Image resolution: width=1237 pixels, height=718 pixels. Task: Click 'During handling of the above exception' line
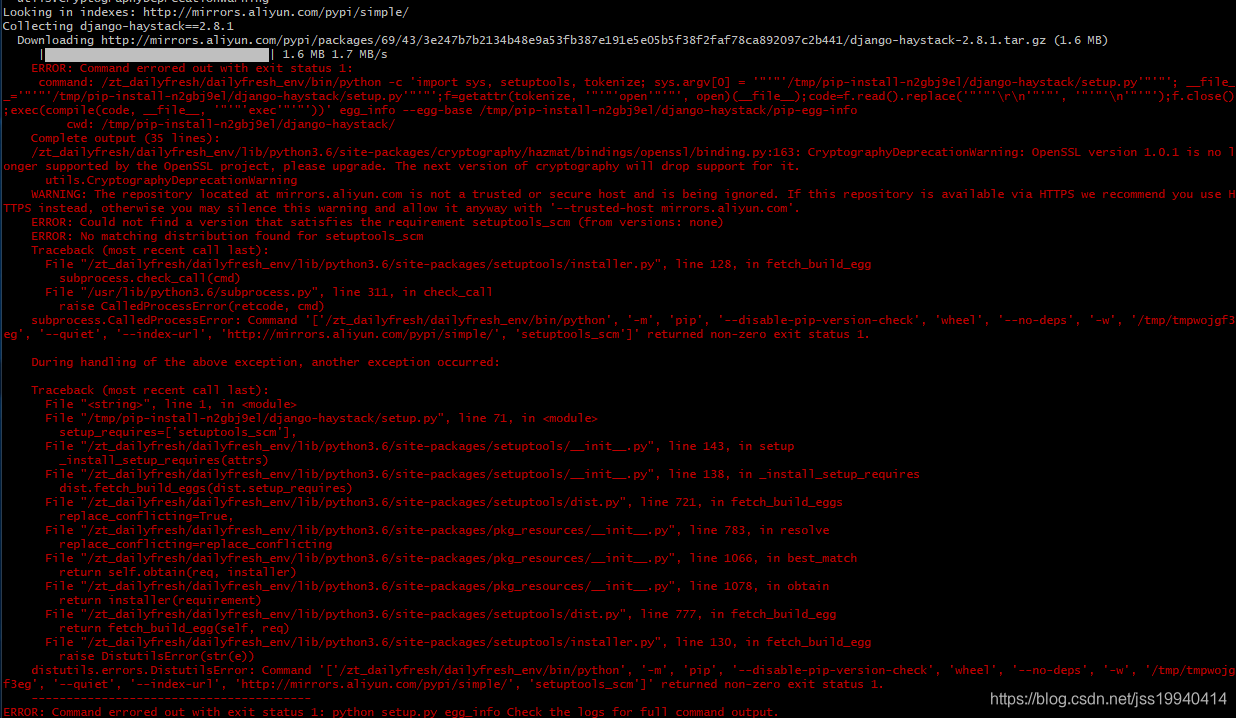[265, 362]
